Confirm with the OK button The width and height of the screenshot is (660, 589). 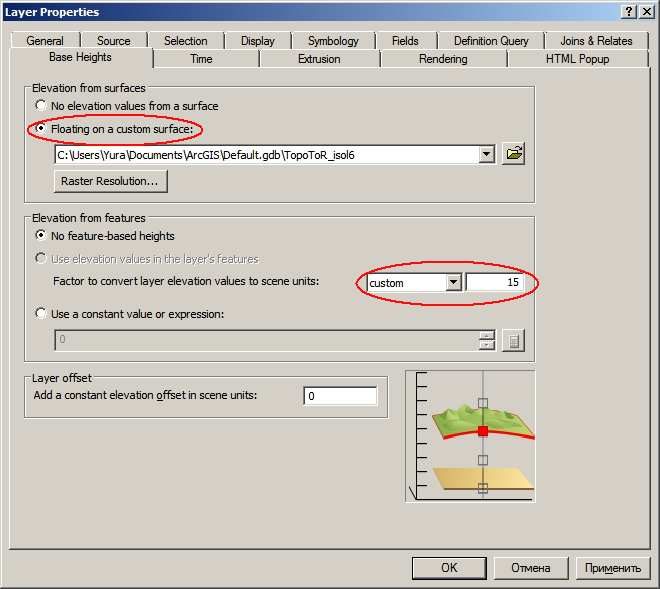[x=449, y=568]
